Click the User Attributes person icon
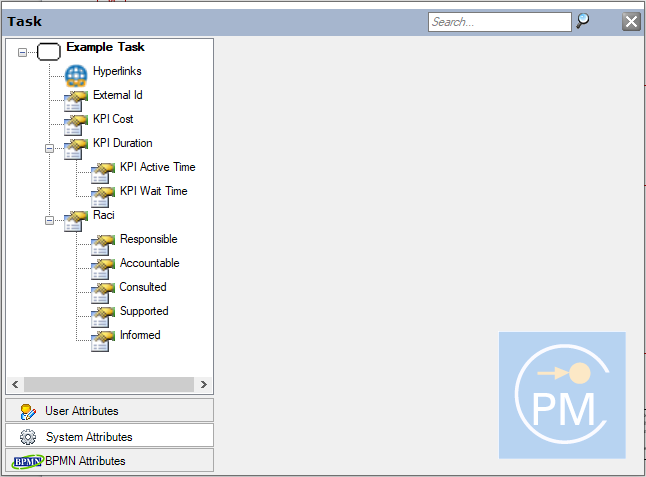 point(28,412)
